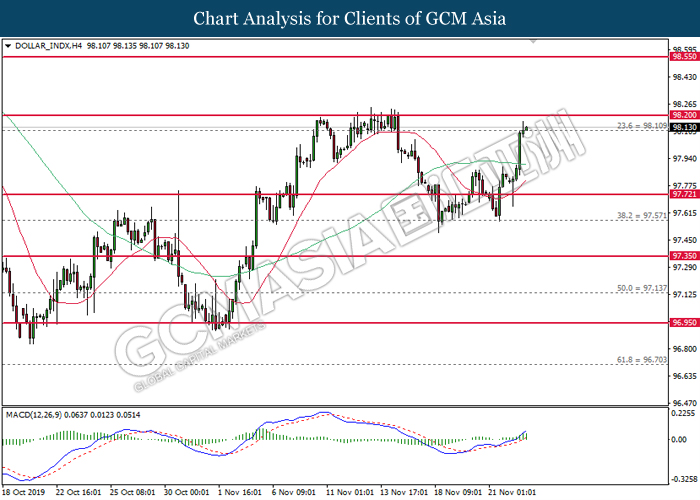Click the Fibonacci label 38.2 = 97.571

(642, 216)
